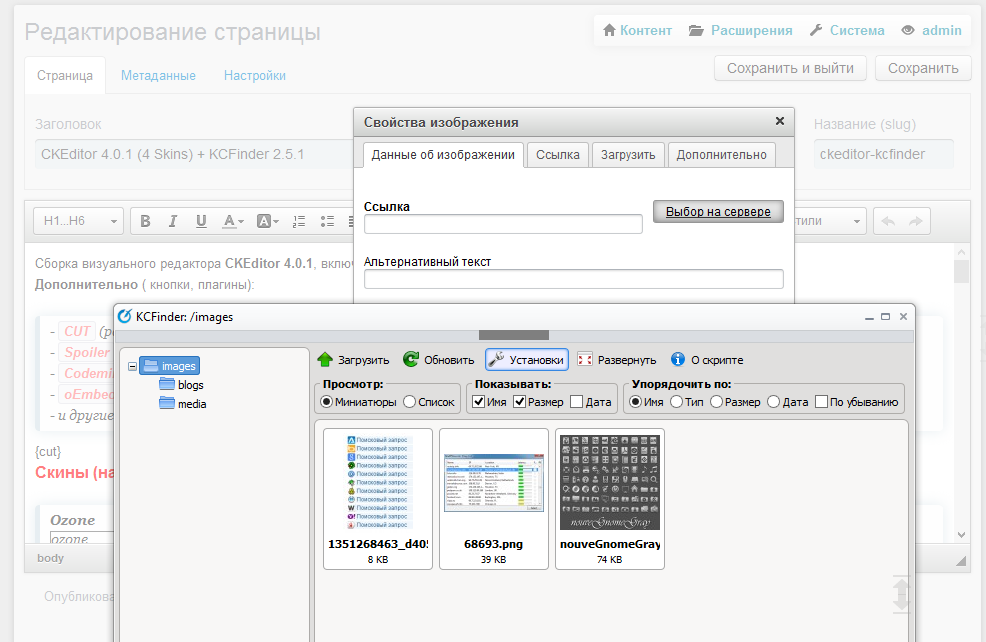Screen dimensions: 986x642
Task: Apply Italic formatting in the editor toolbar
Action: (x=173, y=221)
